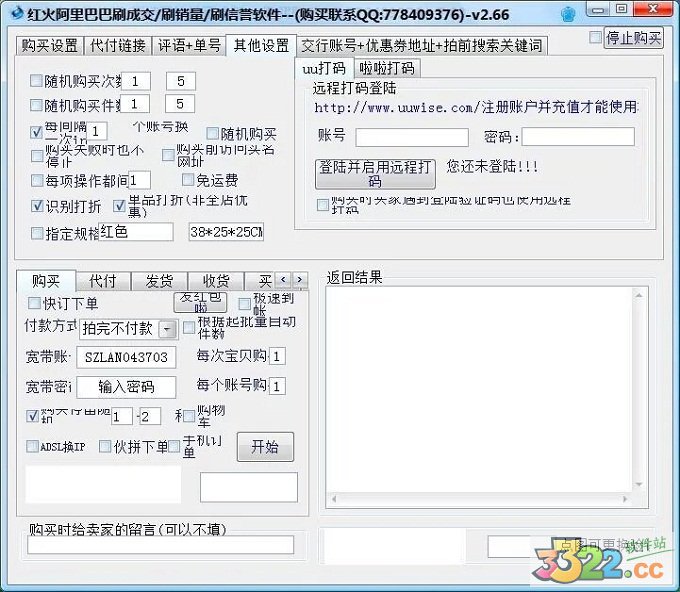The width and height of the screenshot is (680, 592).
Task: Uncheck the purchase pause interval checkbox
Action: 33,416
